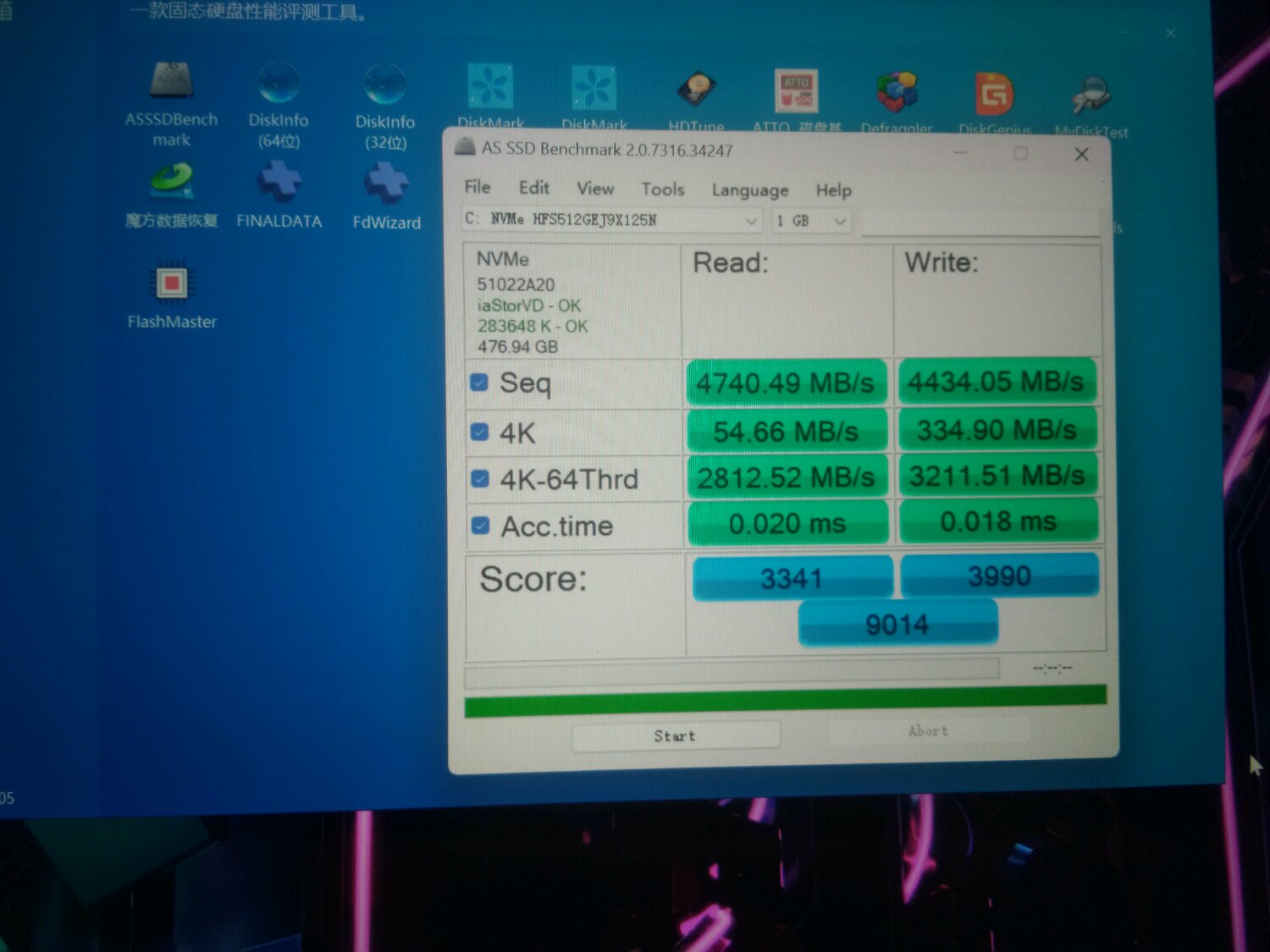Click the firmware text 51022A20
This screenshot has height=952, width=1270.
click(x=516, y=284)
